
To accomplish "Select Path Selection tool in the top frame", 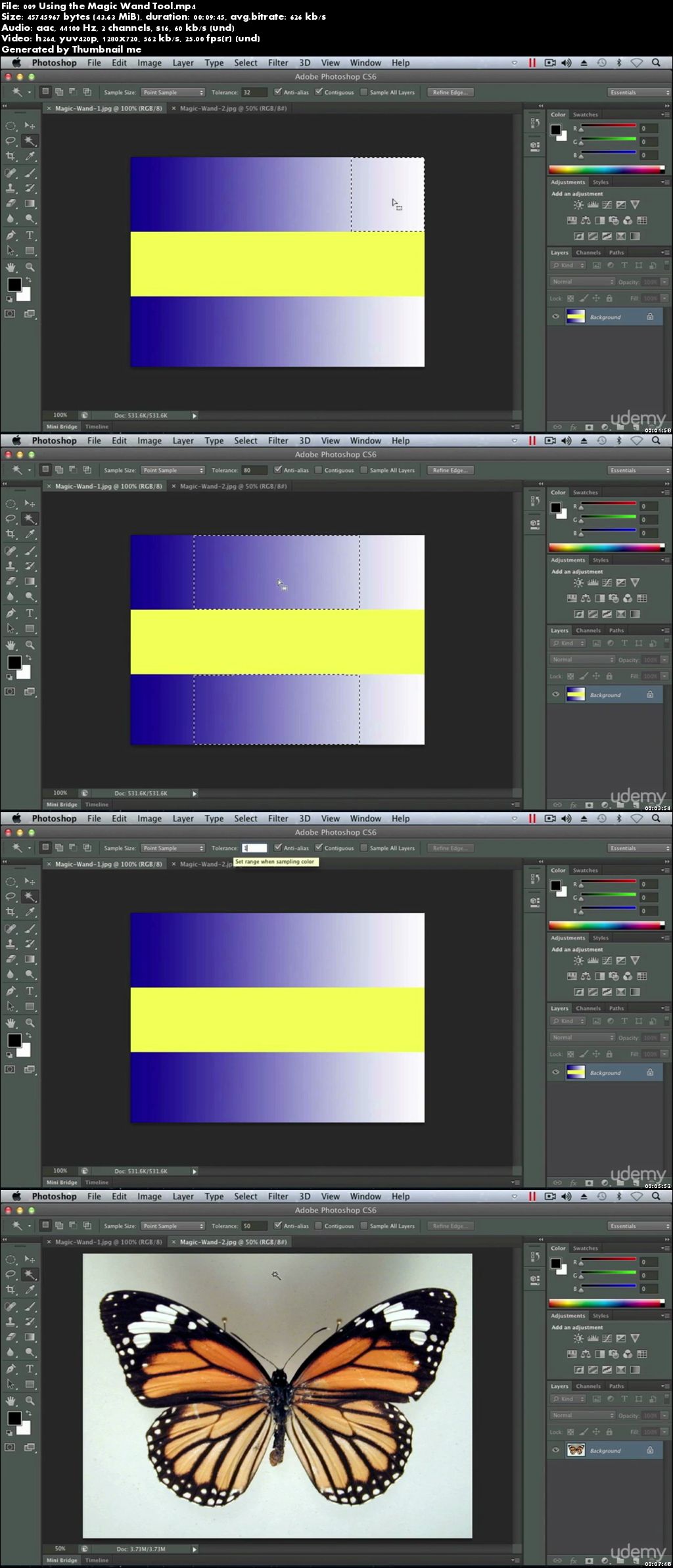I will coord(11,251).
